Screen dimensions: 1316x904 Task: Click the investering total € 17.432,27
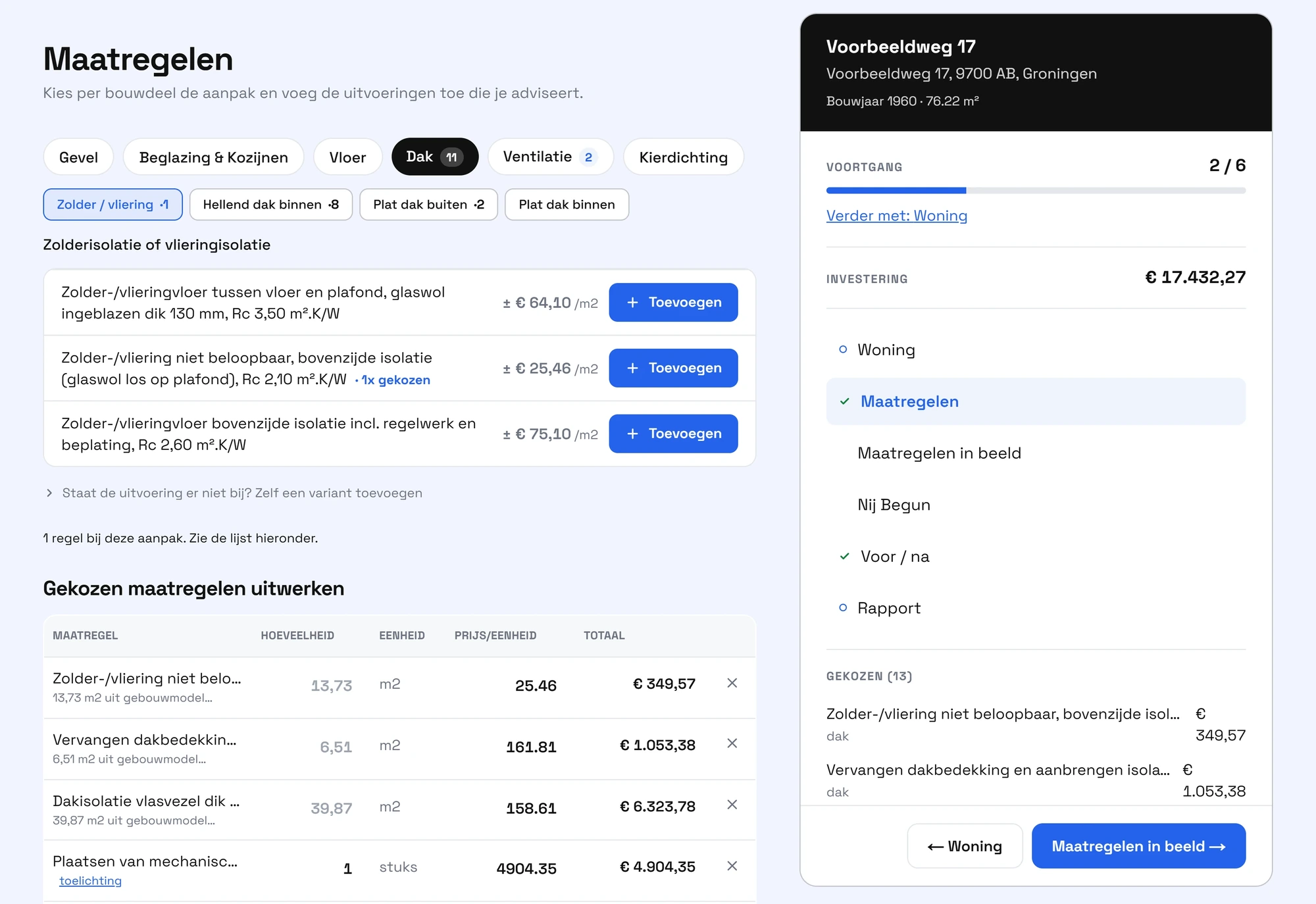pyautogui.click(x=1195, y=277)
